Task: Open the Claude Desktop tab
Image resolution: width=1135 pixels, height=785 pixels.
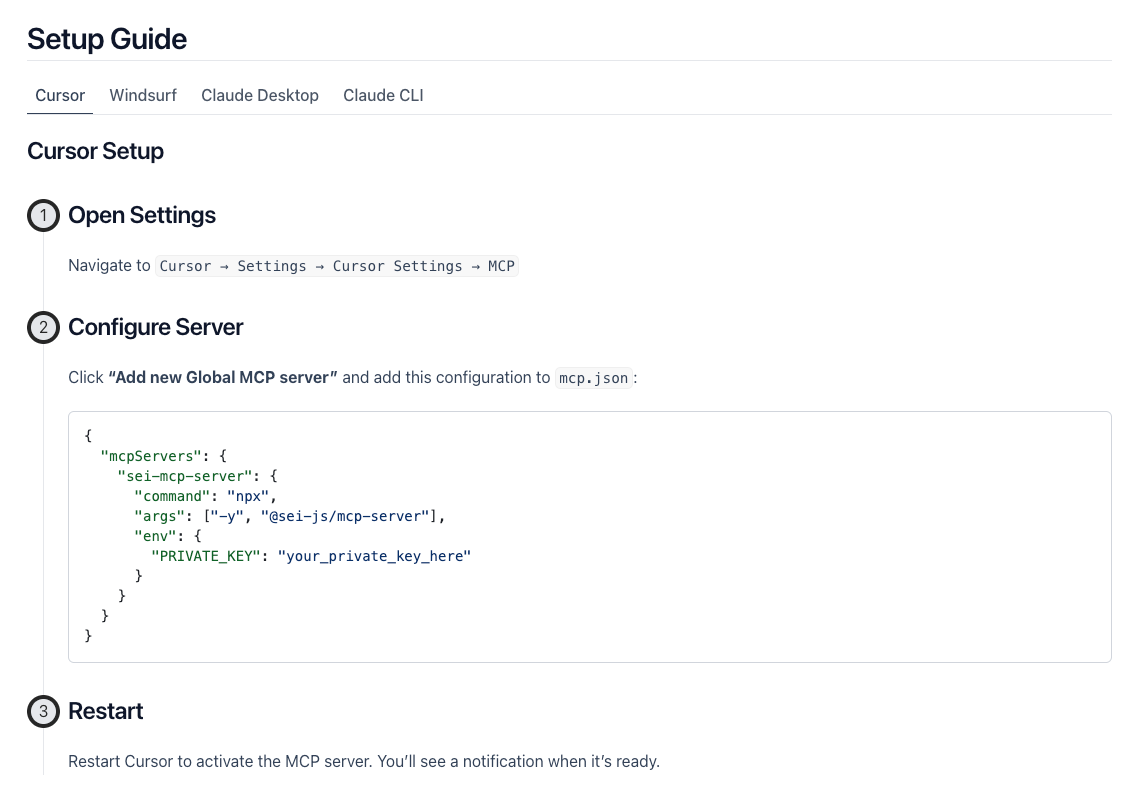Action: tap(260, 96)
